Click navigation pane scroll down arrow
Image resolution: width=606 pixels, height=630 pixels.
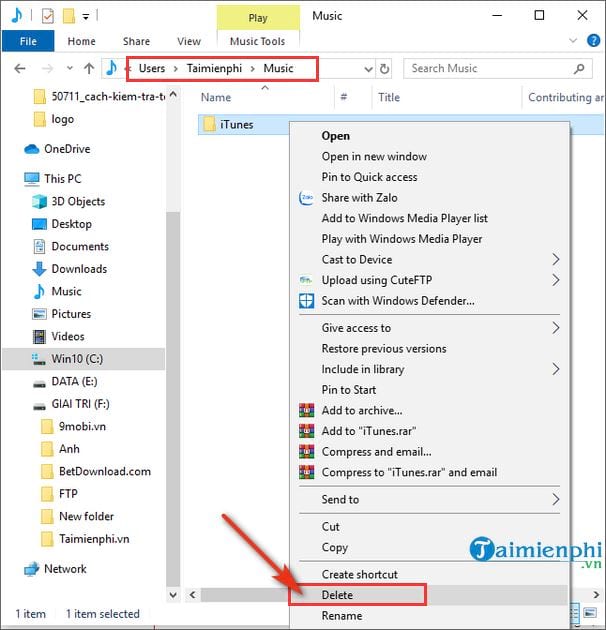click(173, 594)
